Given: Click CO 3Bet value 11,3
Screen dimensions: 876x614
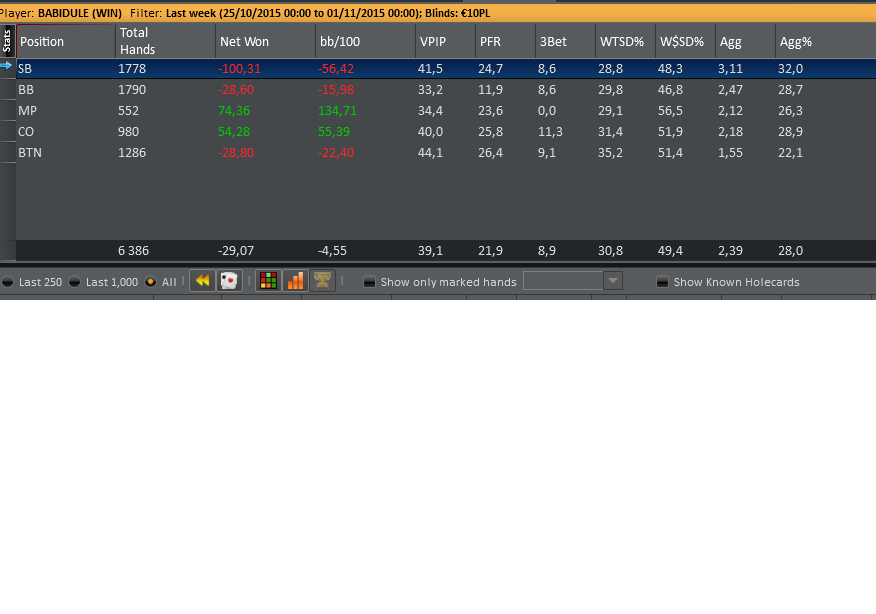Looking at the screenshot, I should 550,132.
